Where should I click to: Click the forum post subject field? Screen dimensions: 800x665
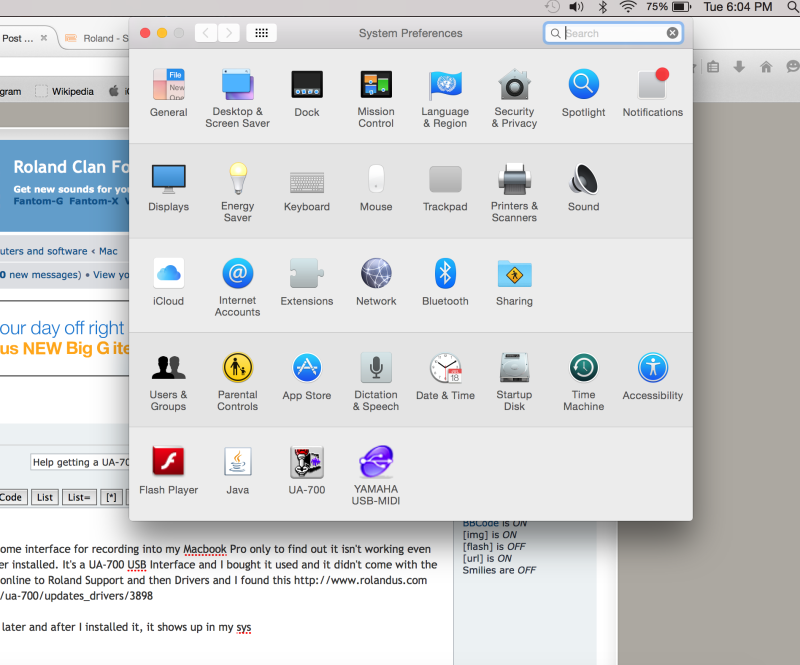(80, 462)
